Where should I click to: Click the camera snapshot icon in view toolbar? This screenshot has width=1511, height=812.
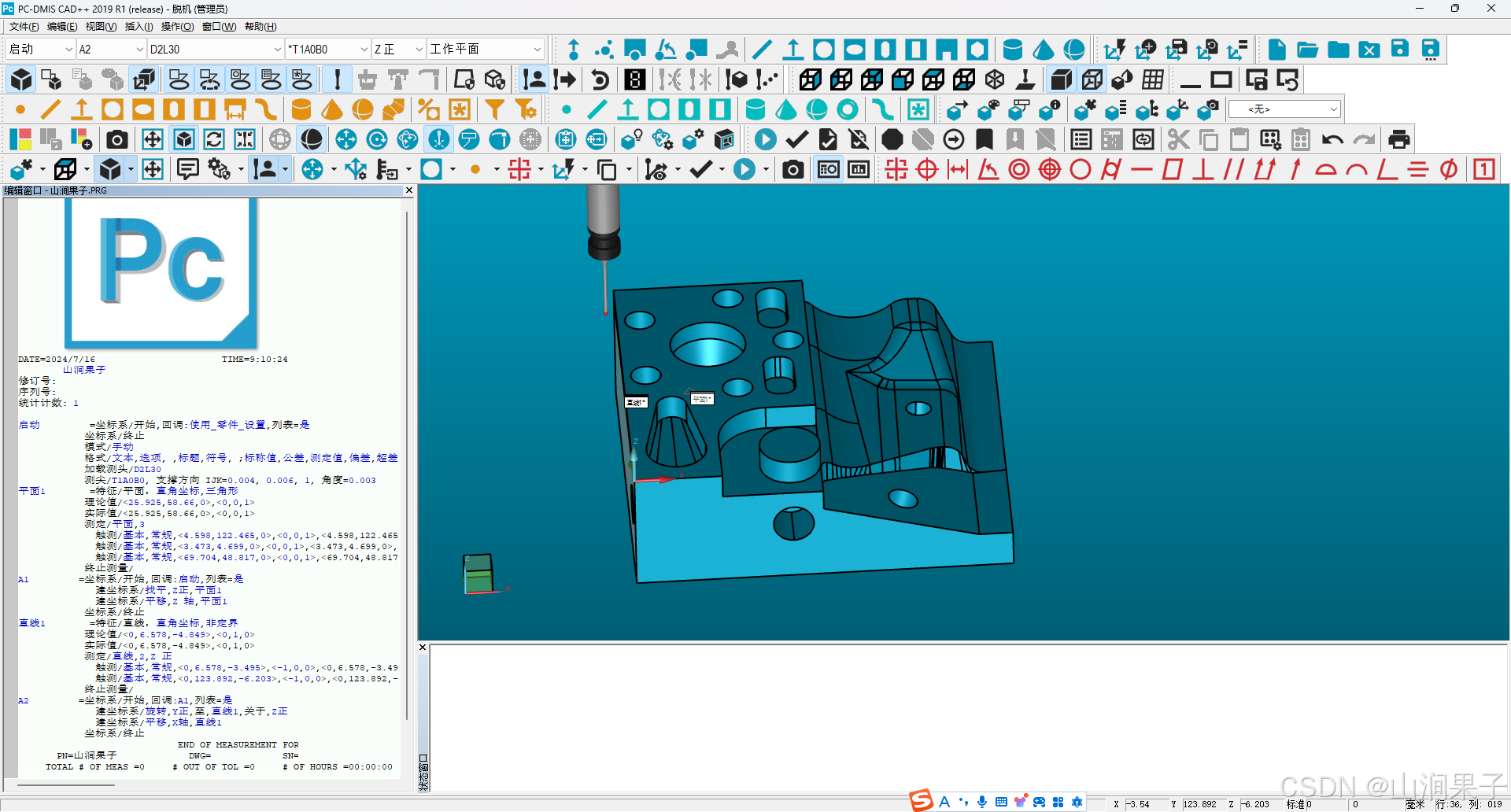pos(117,139)
